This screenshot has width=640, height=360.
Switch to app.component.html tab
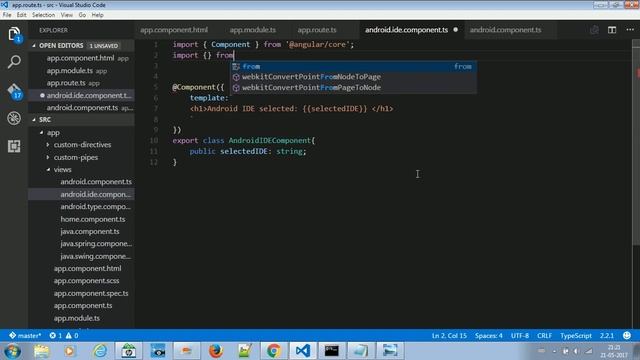pyautogui.click(x=174, y=30)
